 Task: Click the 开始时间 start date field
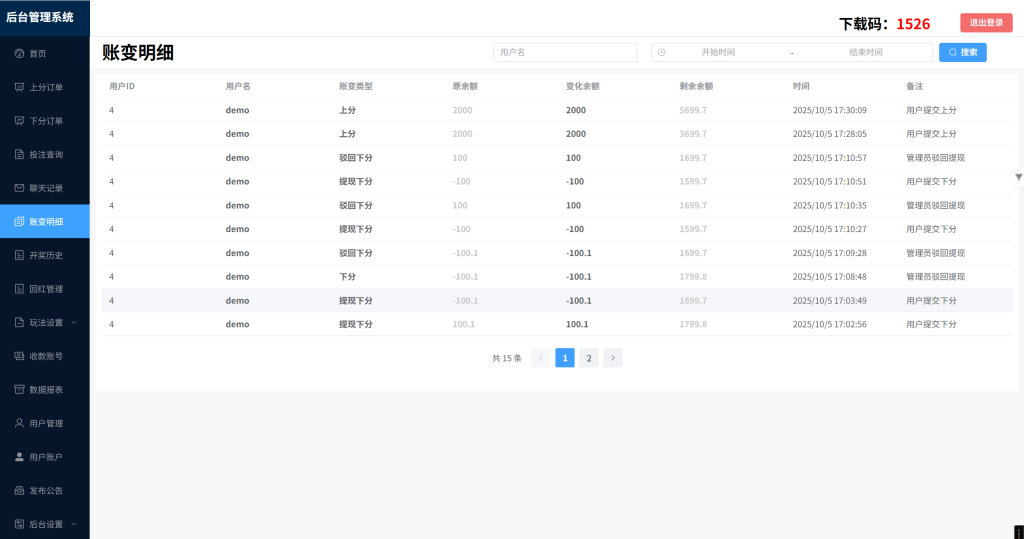click(x=719, y=52)
